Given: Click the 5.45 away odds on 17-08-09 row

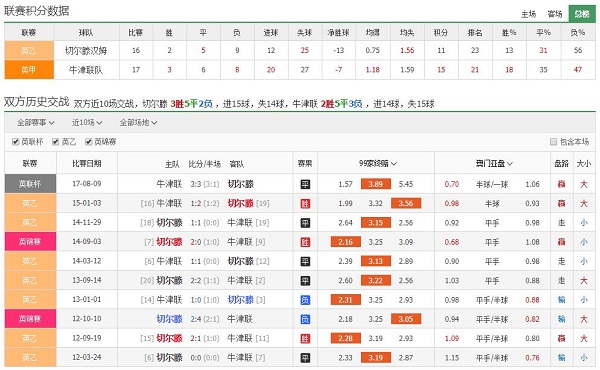Looking at the screenshot, I should tap(406, 184).
